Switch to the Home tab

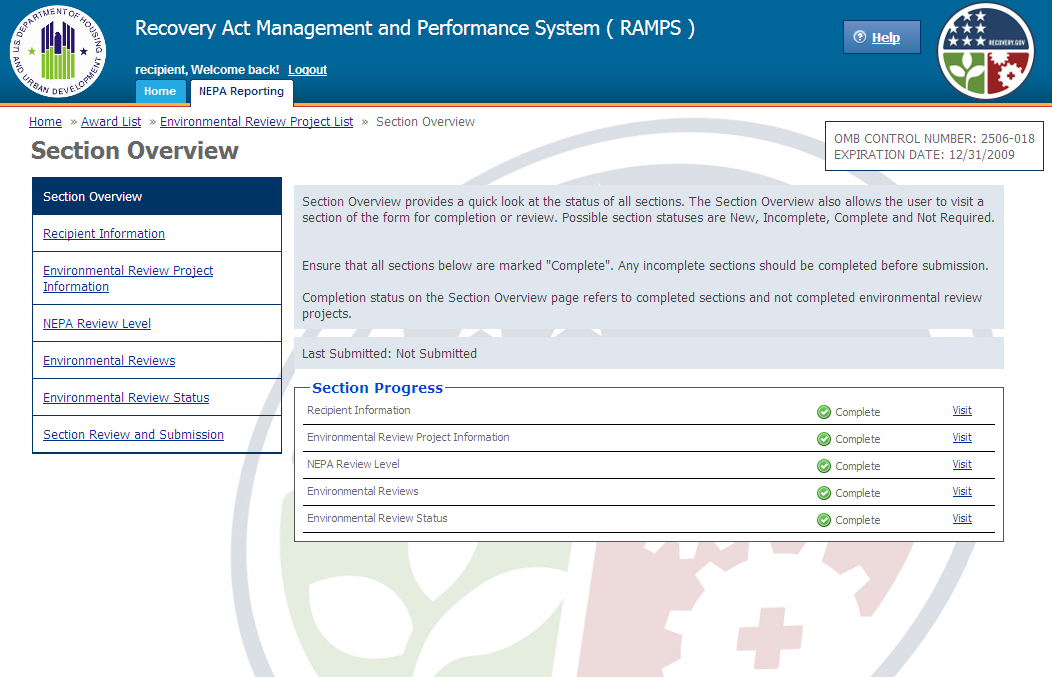tap(160, 91)
